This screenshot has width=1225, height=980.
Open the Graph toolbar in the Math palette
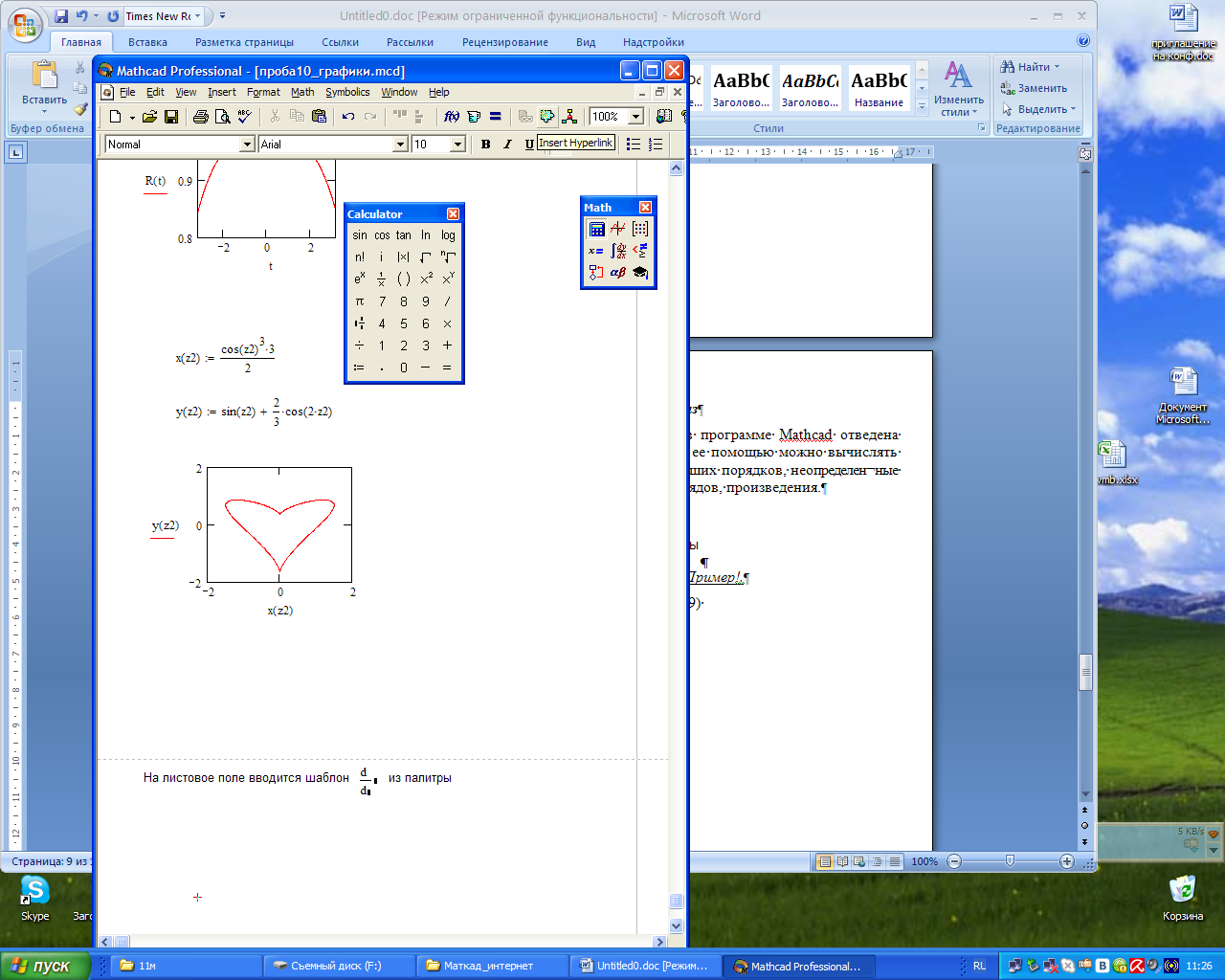point(618,229)
